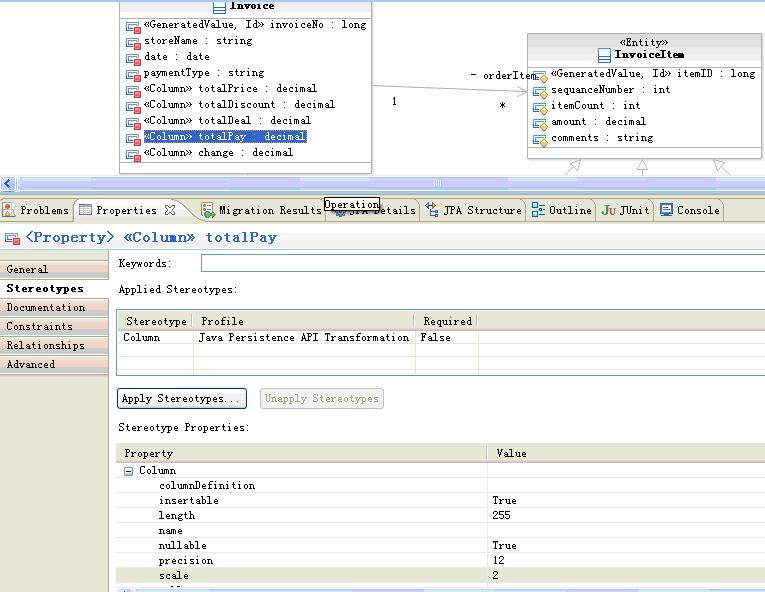Open the Console tab
The height and width of the screenshot is (592, 765).
point(690,210)
